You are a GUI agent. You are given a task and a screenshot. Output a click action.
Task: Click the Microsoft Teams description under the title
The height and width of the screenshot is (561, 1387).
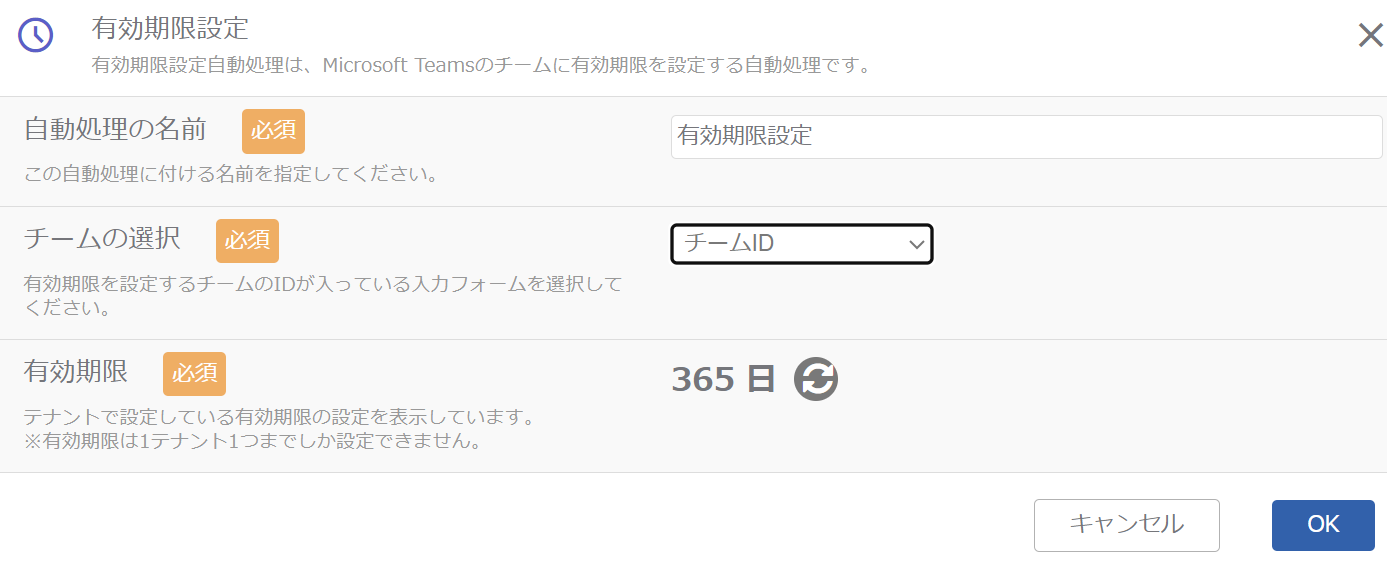[x=481, y=66]
